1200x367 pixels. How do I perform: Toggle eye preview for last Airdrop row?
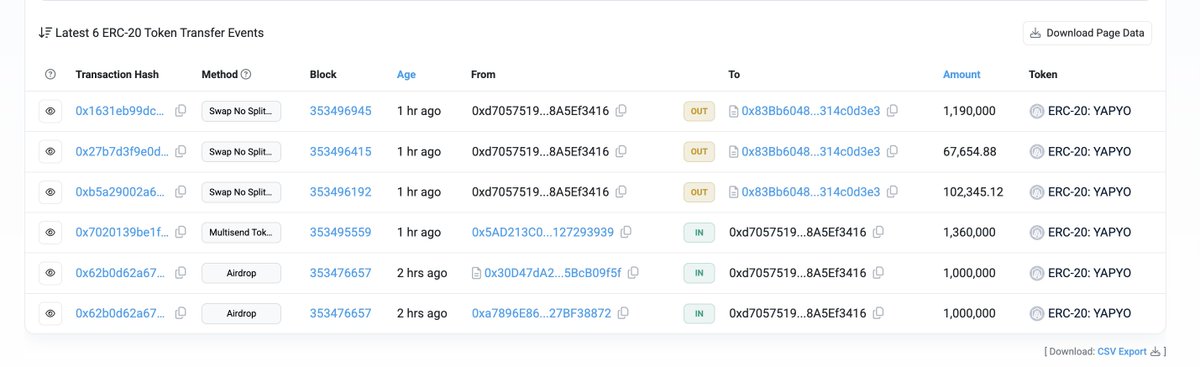click(x=51, y=313)
